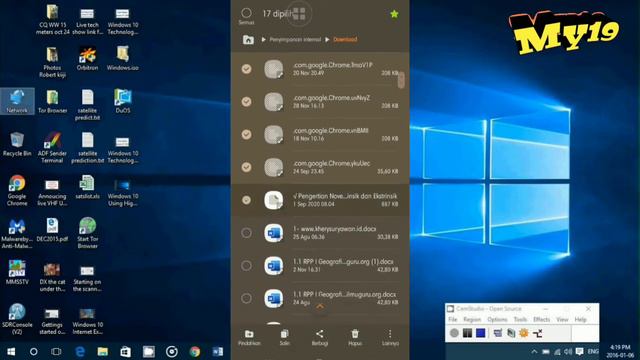The height and width of the screenshot is (360, 640).
Task: Tap the document icon of Pengertian Nove file
Action: [x=273, y=200]
